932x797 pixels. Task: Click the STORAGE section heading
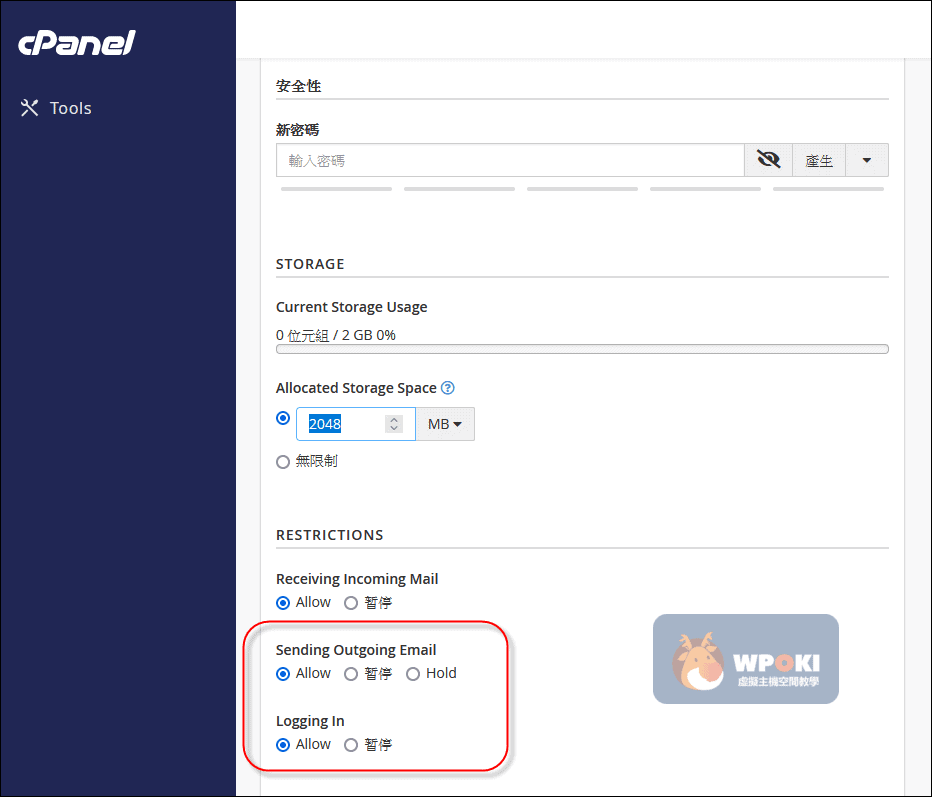point(310,264)
